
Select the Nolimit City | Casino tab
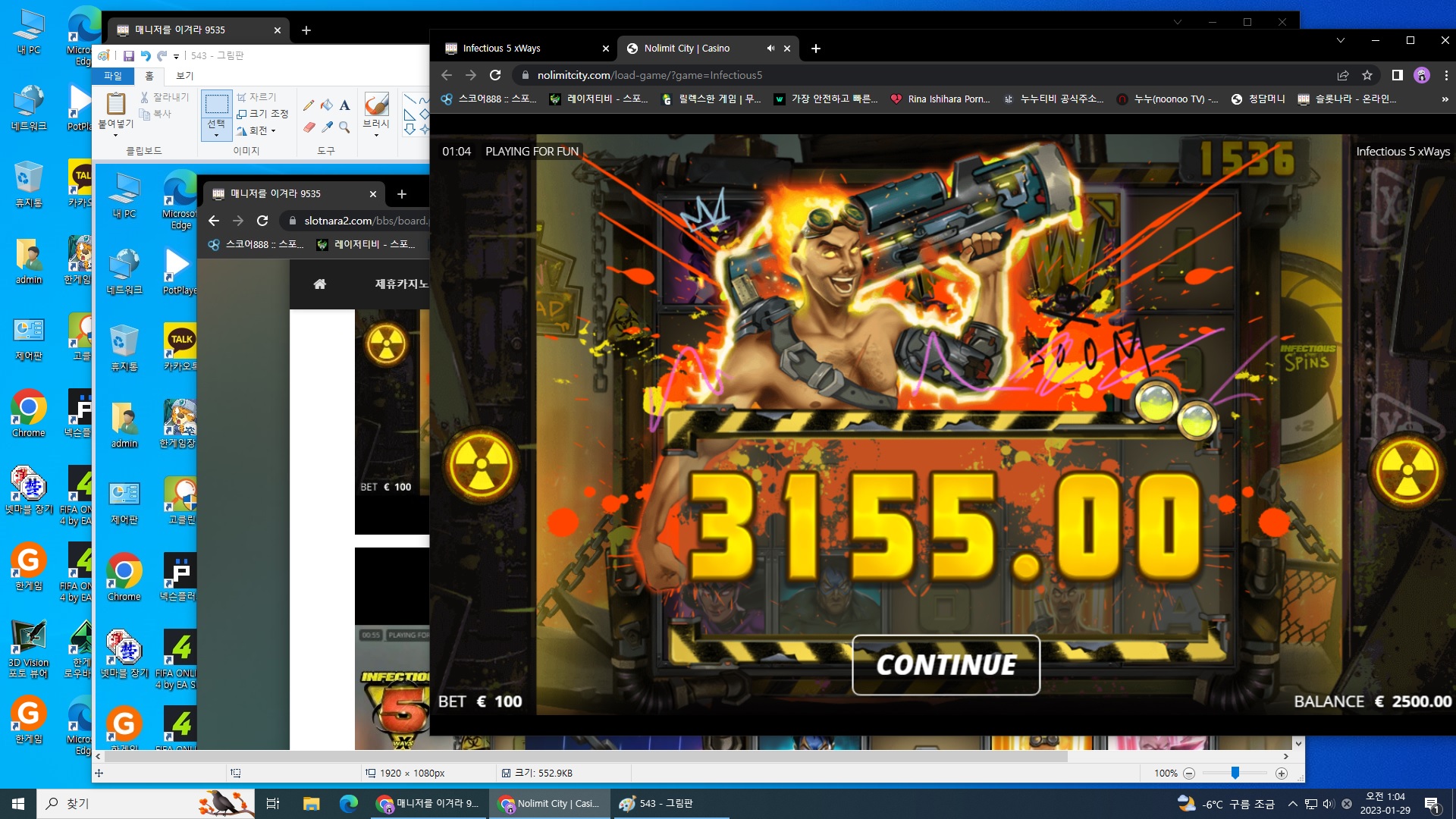708,48
